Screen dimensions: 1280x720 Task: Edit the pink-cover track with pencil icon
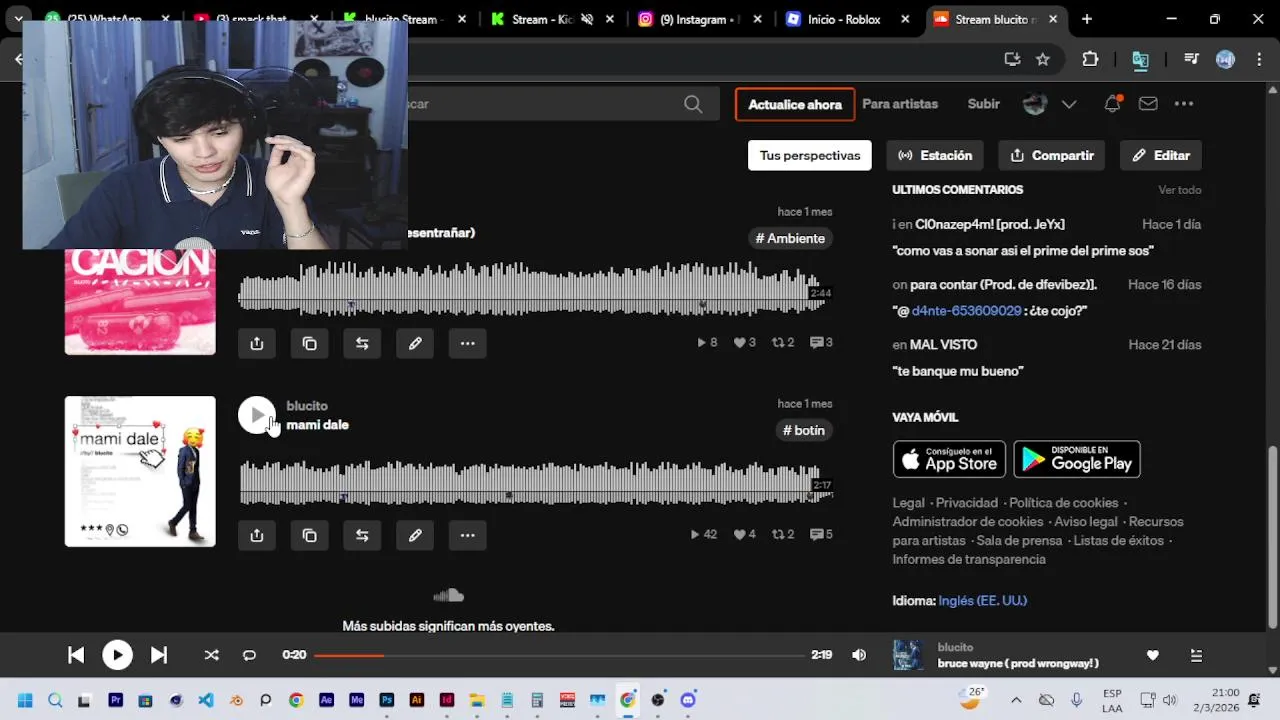pyautogui.click(x=415, y=343)
